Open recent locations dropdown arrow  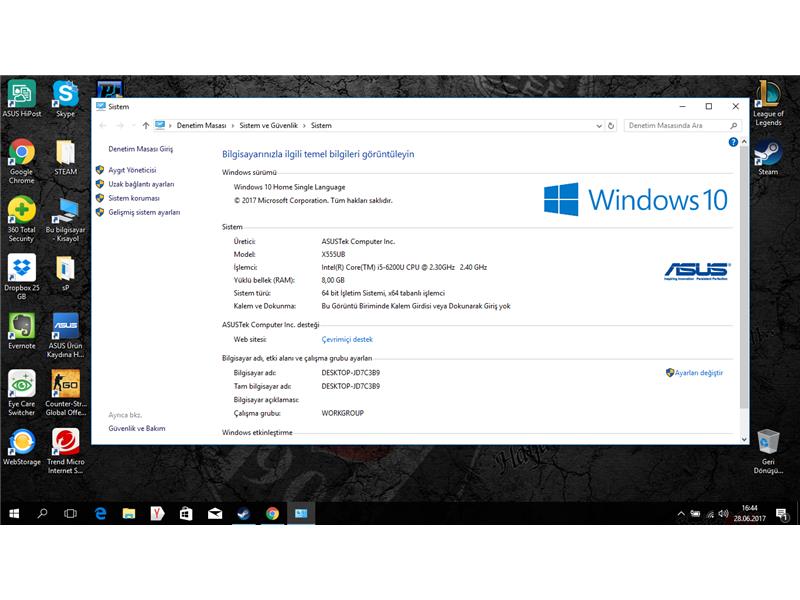tap(133, 126)
